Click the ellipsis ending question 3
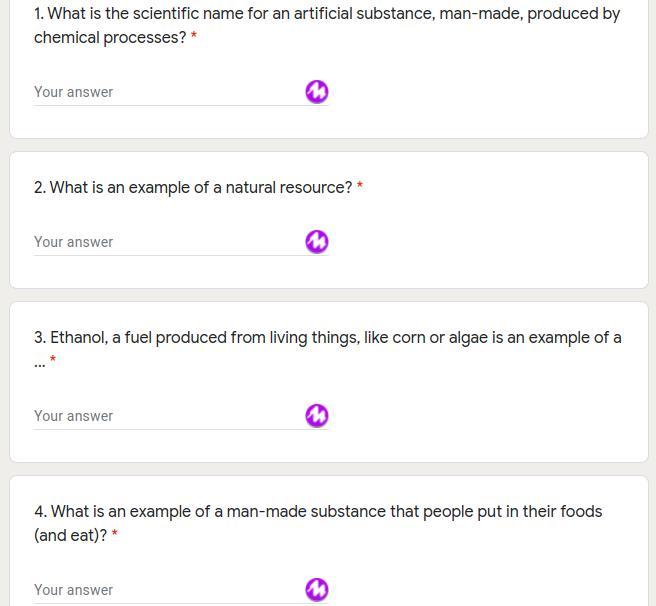Image resolution: width=656 pixels, height=606 pixels. point(39,363)
